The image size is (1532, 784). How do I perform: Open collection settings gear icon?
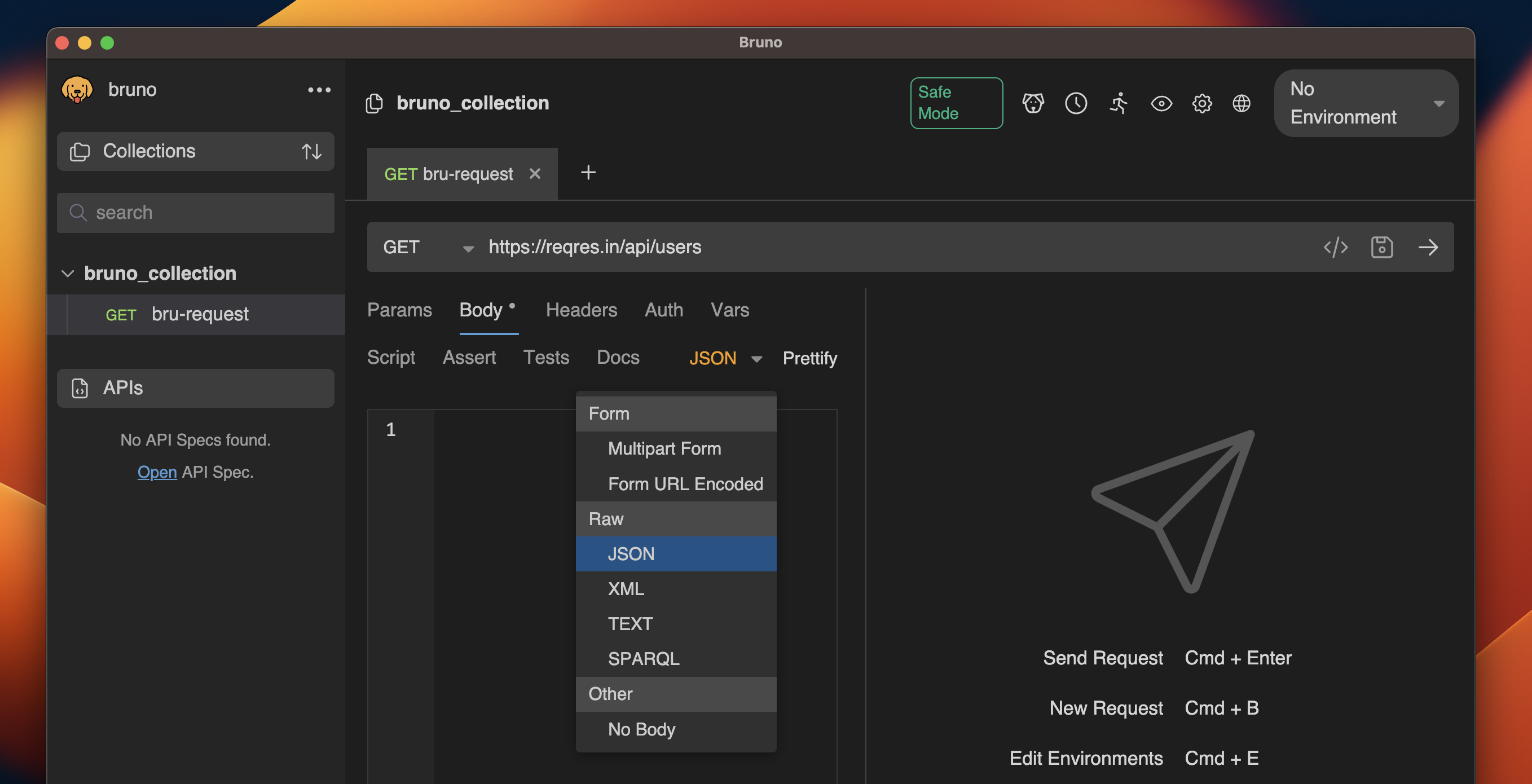1201,104
